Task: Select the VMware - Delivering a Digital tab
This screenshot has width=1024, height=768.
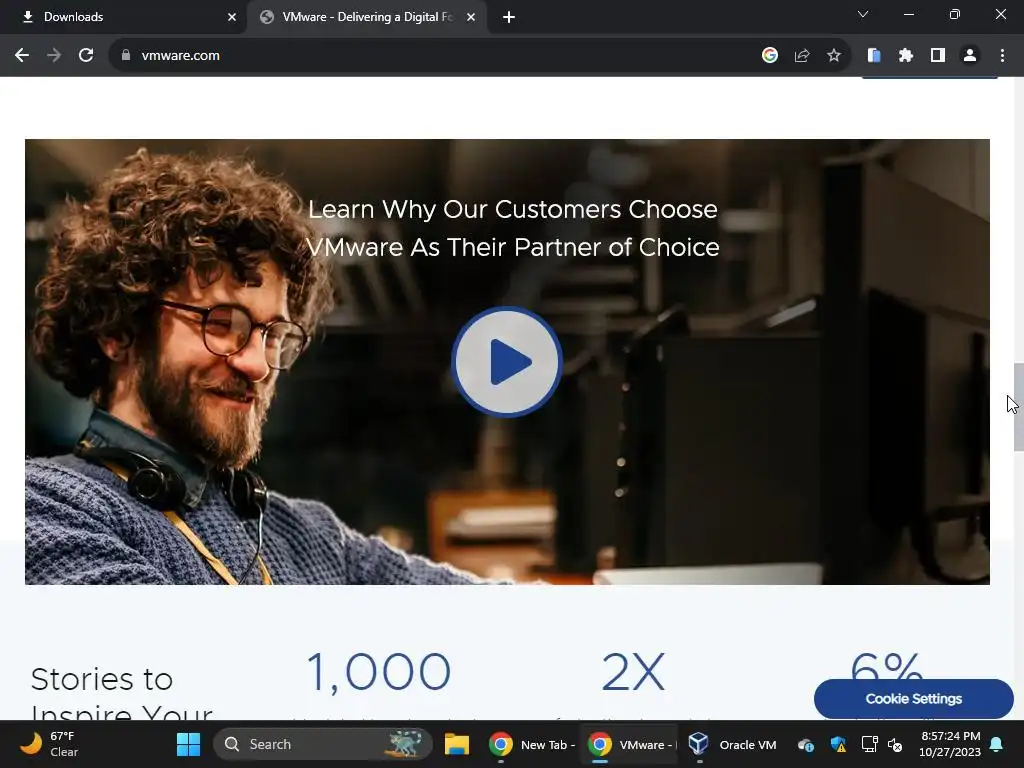Action: click(x=367, y=17)
